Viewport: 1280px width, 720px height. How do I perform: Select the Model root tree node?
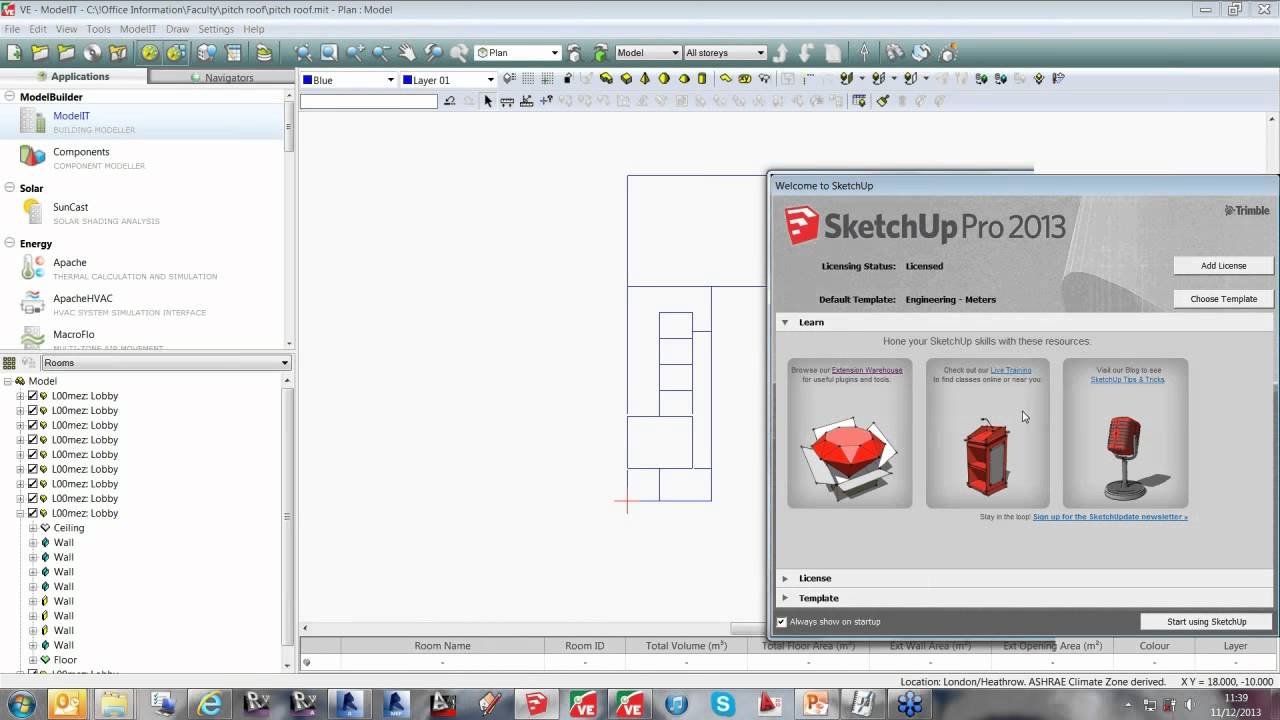(43, 381)
